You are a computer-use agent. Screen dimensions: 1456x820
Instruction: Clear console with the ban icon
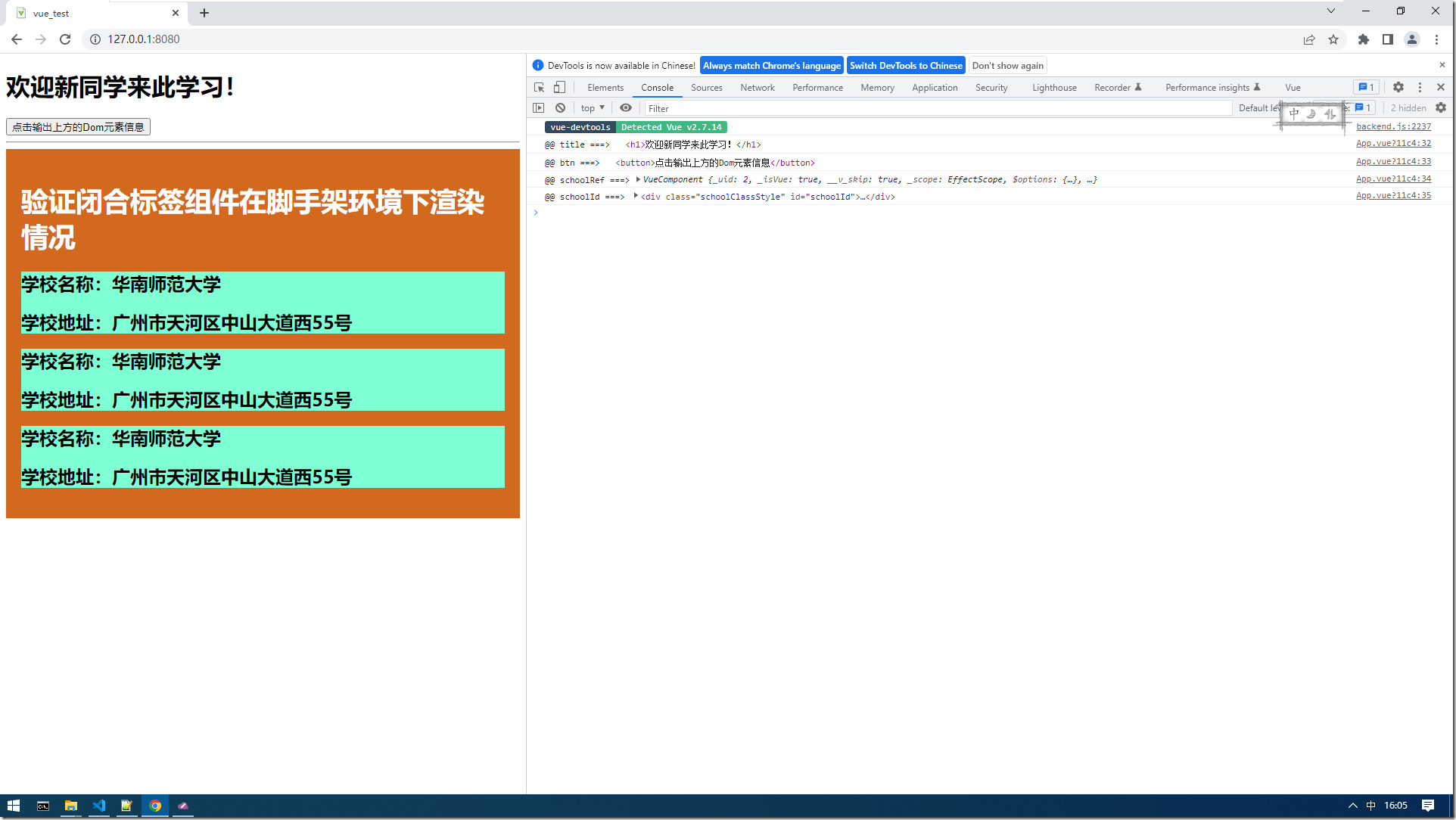(560, 108)
